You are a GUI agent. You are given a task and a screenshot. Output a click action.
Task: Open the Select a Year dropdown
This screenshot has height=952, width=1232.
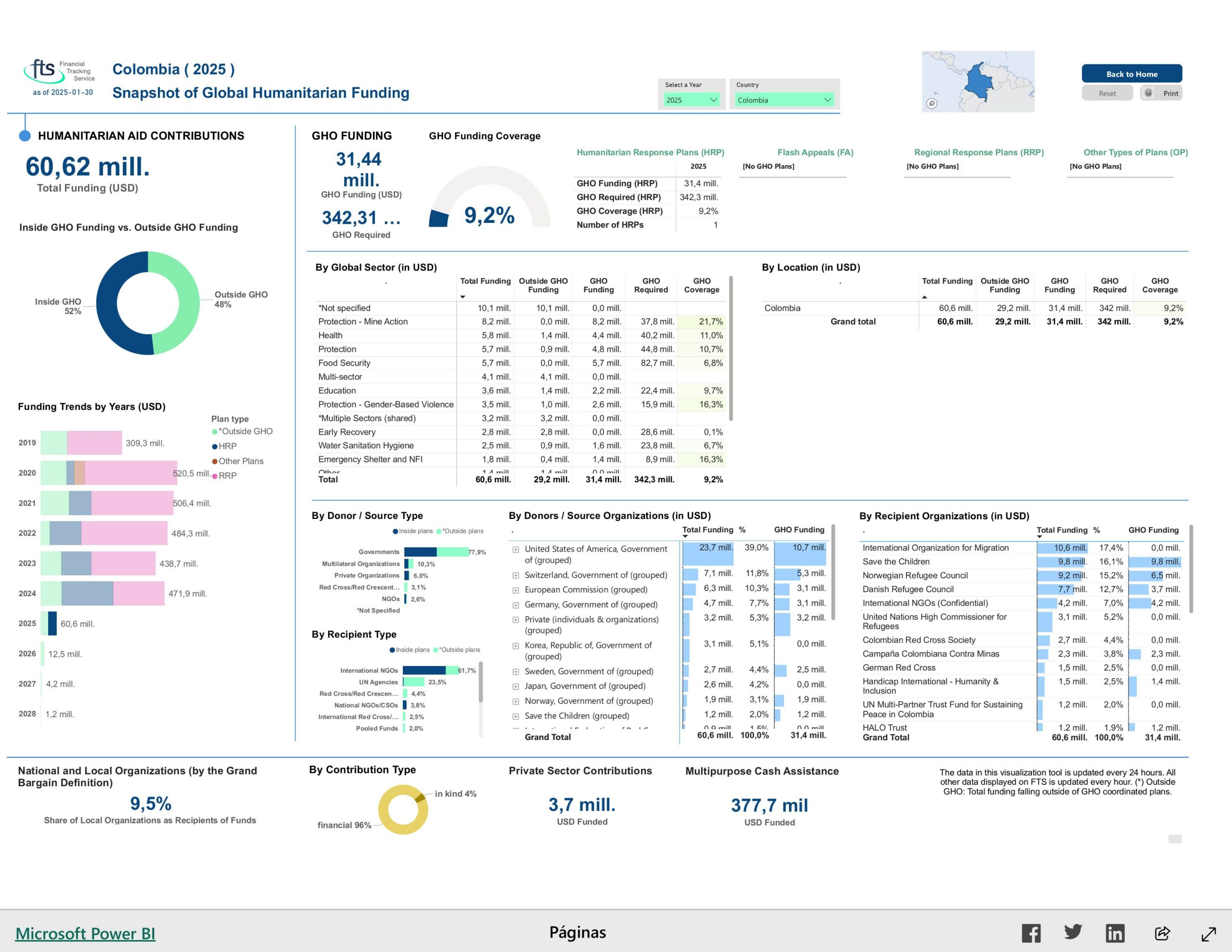[691, 100]
